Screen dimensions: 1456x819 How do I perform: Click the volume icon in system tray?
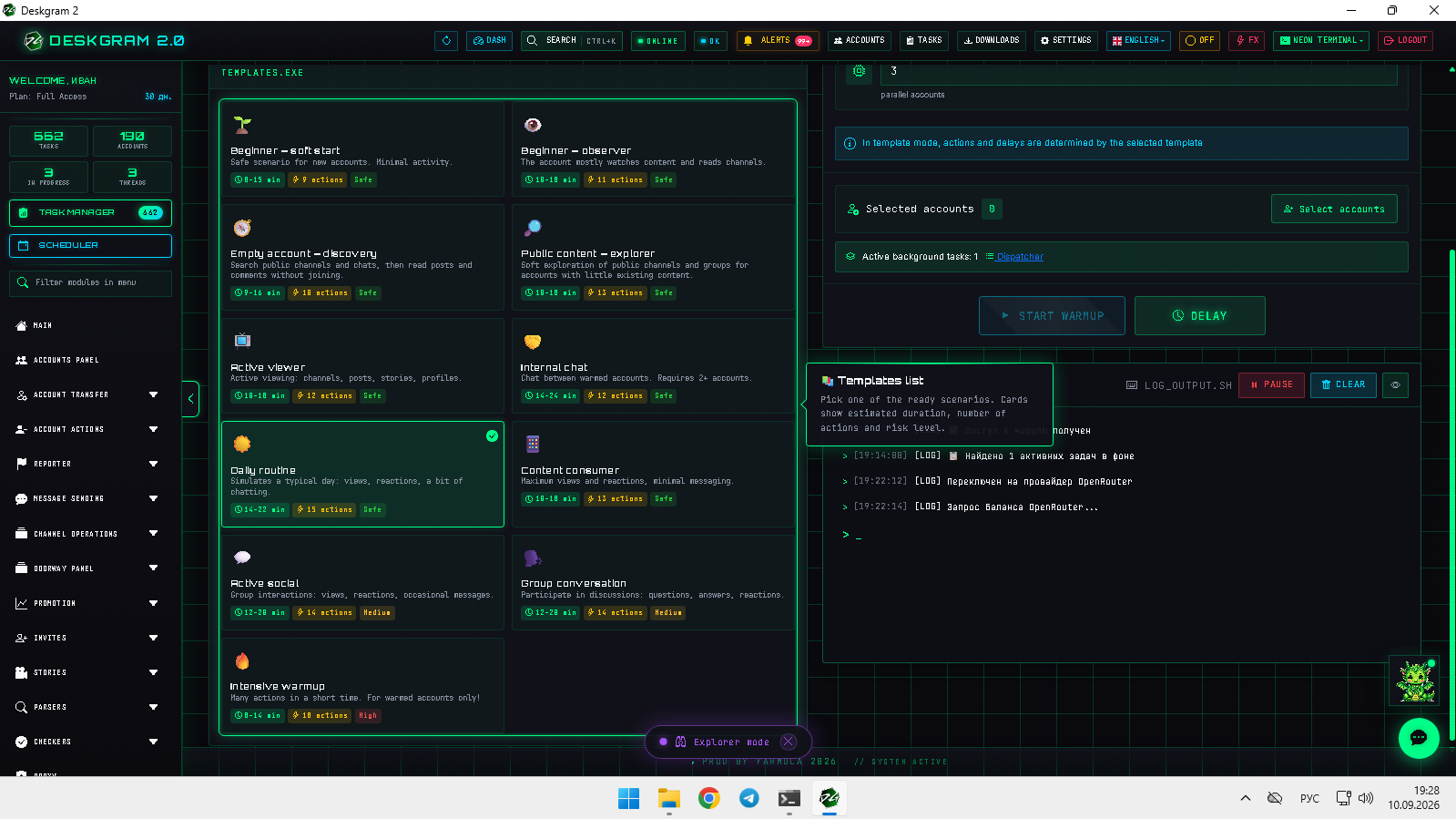1366,798
